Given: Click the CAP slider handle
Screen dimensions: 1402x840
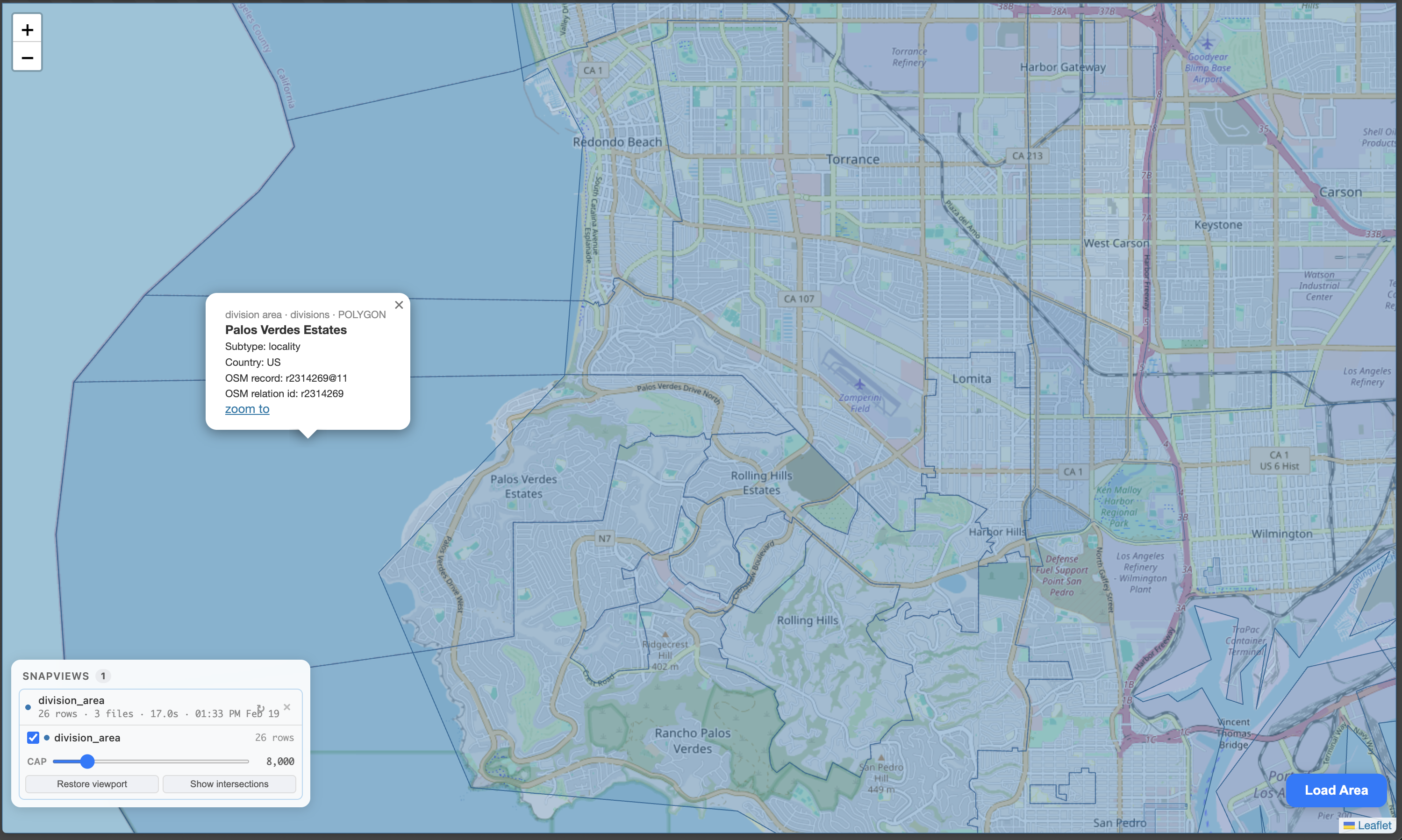Looking at the screenshot, I should (88, 762).
